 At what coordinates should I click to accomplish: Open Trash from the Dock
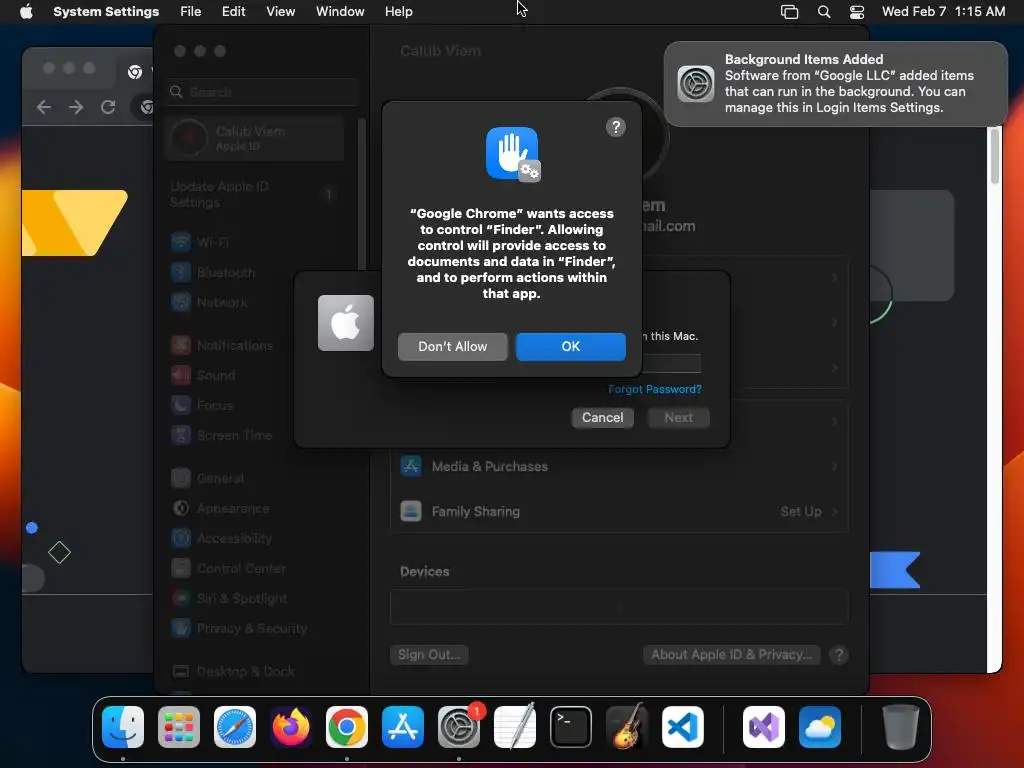901,727
